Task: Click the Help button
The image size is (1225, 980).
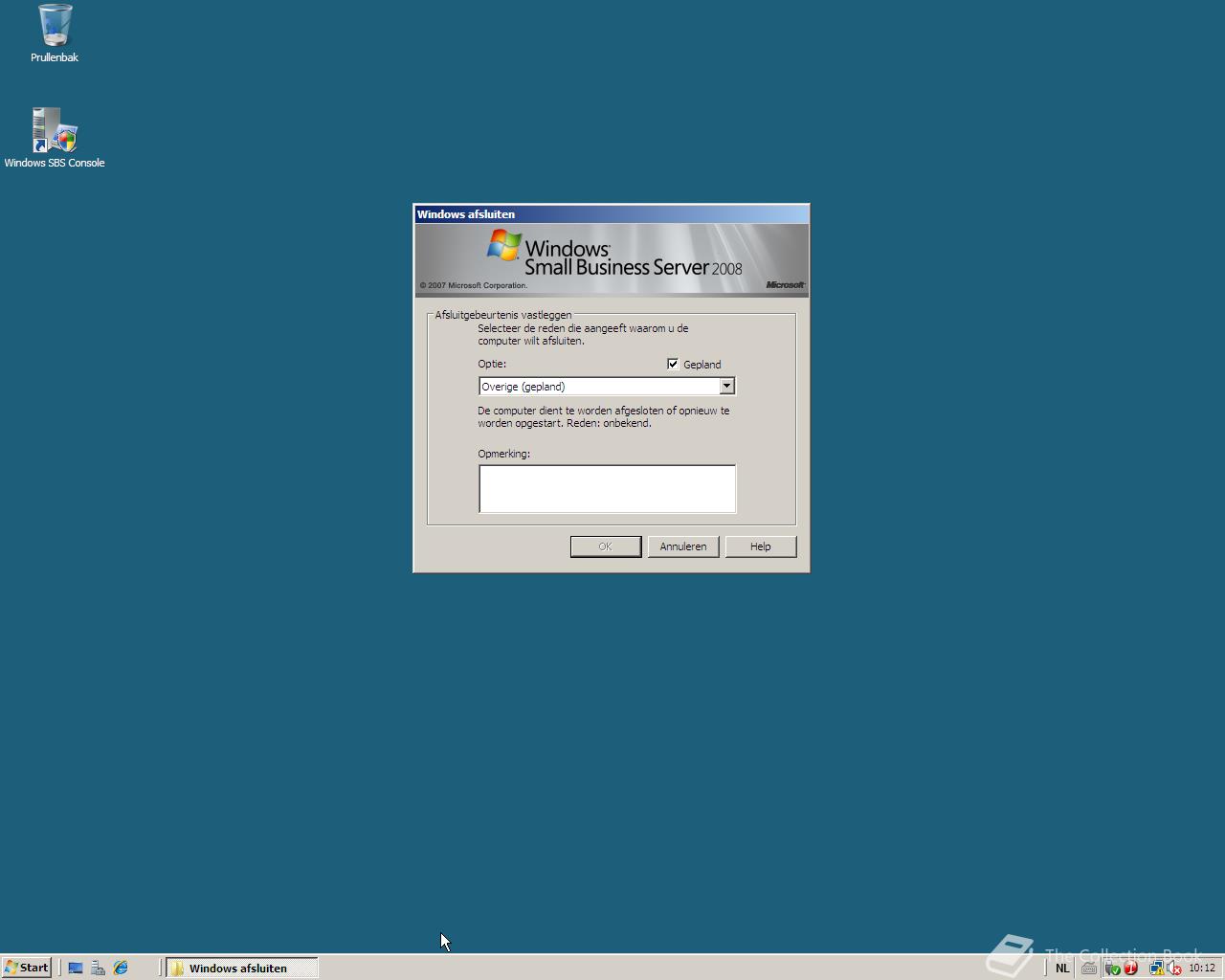Action: [x=761, y=546]
